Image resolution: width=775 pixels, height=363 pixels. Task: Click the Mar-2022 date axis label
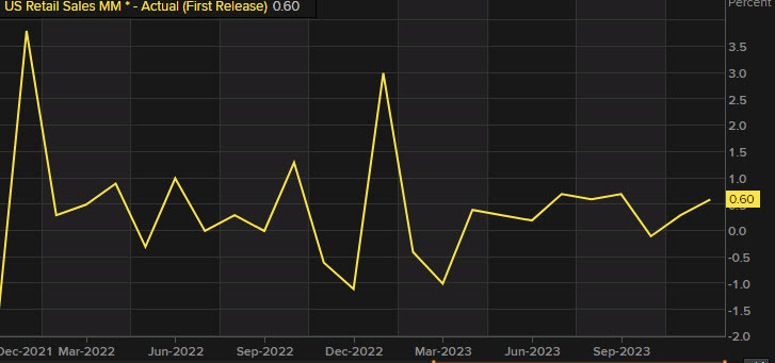(x=86, y=352)
